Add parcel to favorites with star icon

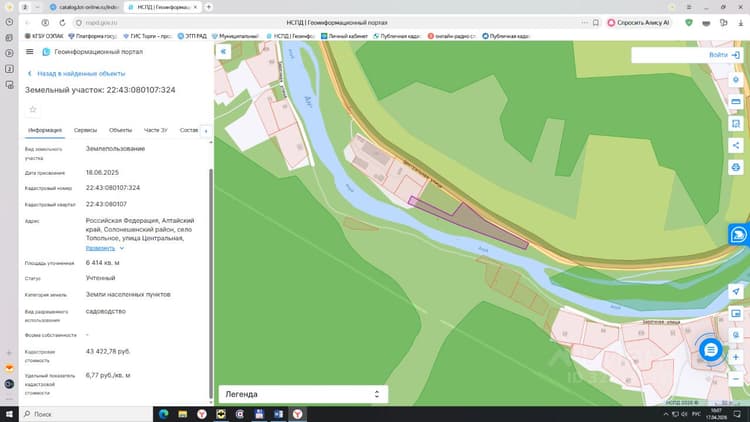click(x=33, y=110)
